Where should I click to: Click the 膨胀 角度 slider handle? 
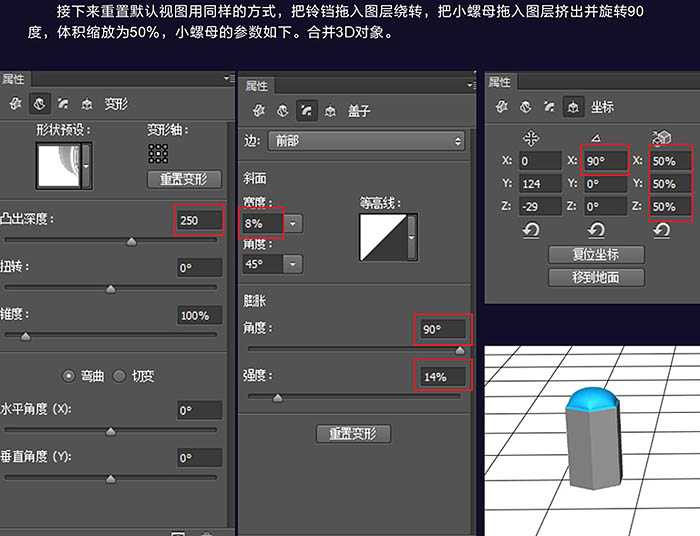(460, 350)
